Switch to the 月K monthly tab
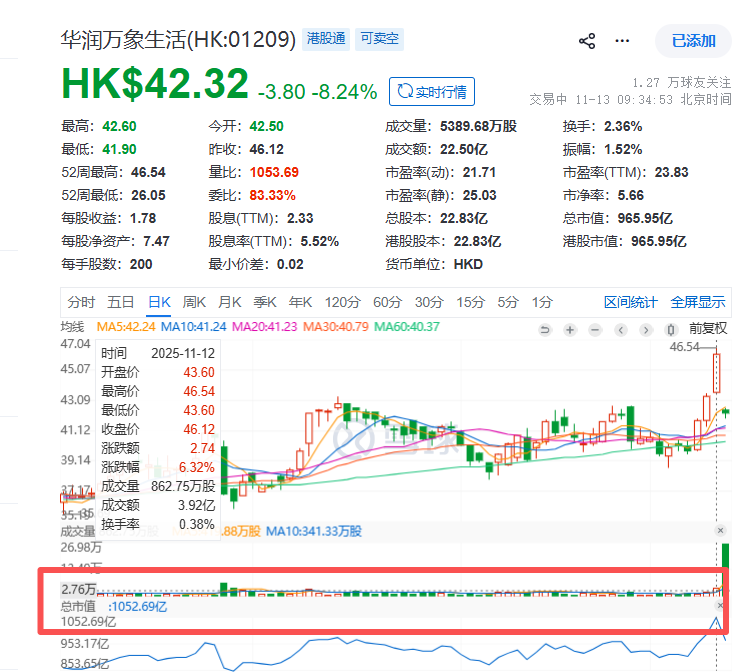Image resolution: width=750 pixels, height=672 pixels. [x=230, y=302]
